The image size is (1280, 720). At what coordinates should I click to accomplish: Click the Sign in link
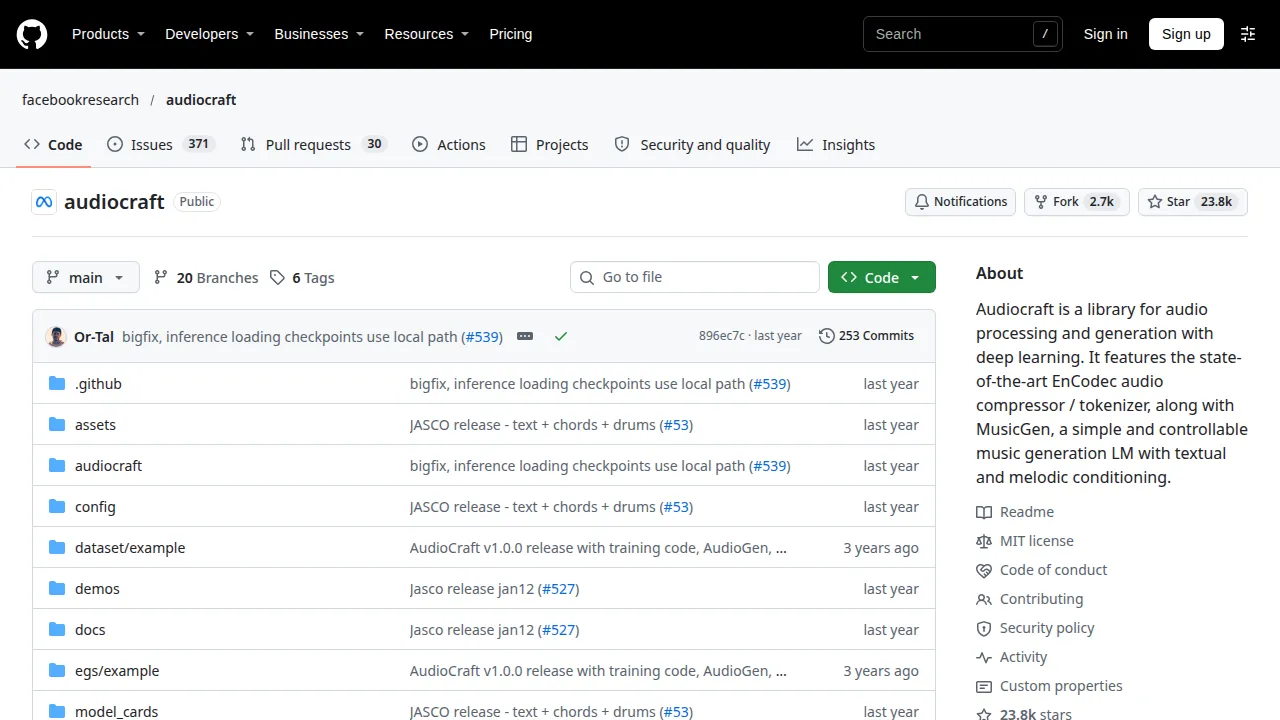point(1106,34)
